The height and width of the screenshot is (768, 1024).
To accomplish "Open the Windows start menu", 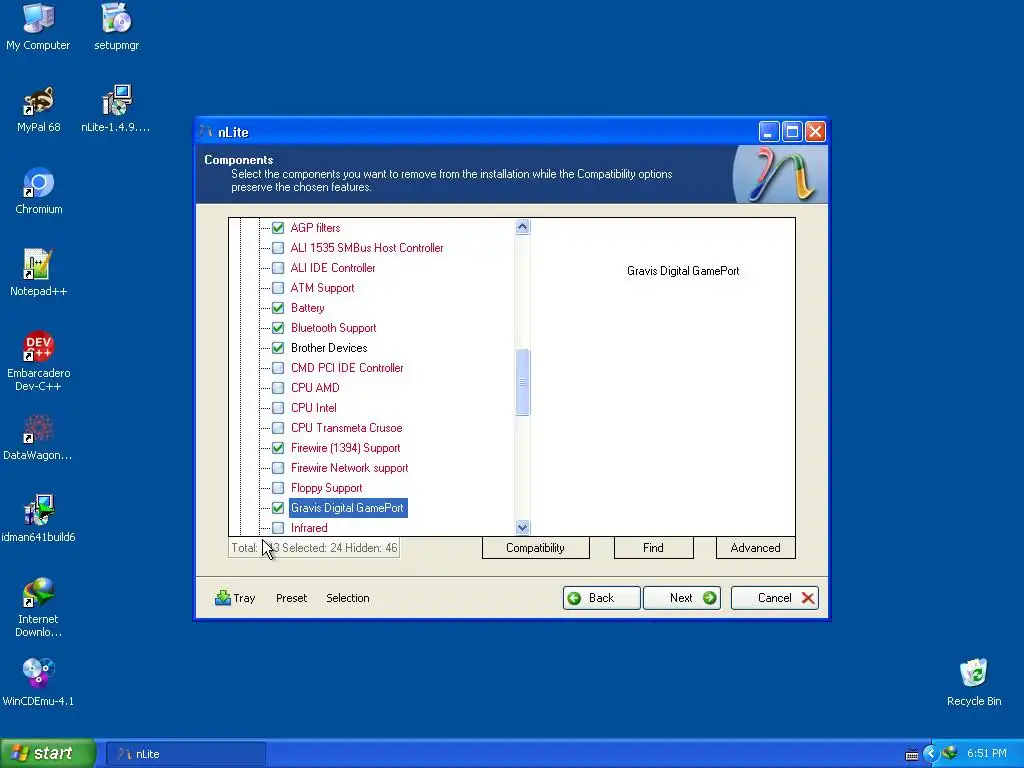I will pyautogui.click(x=46, y=754).
